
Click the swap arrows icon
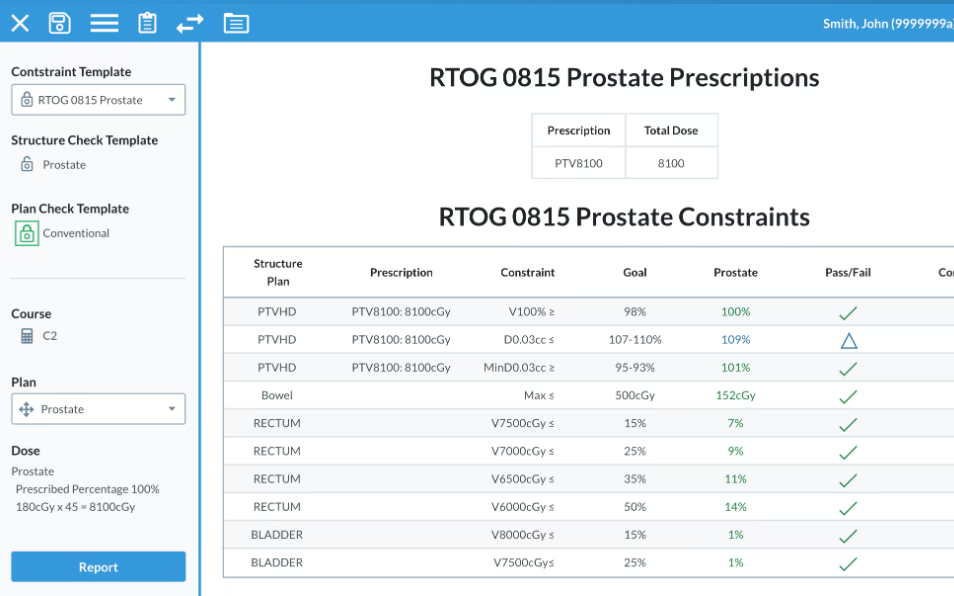click(190, 24)
